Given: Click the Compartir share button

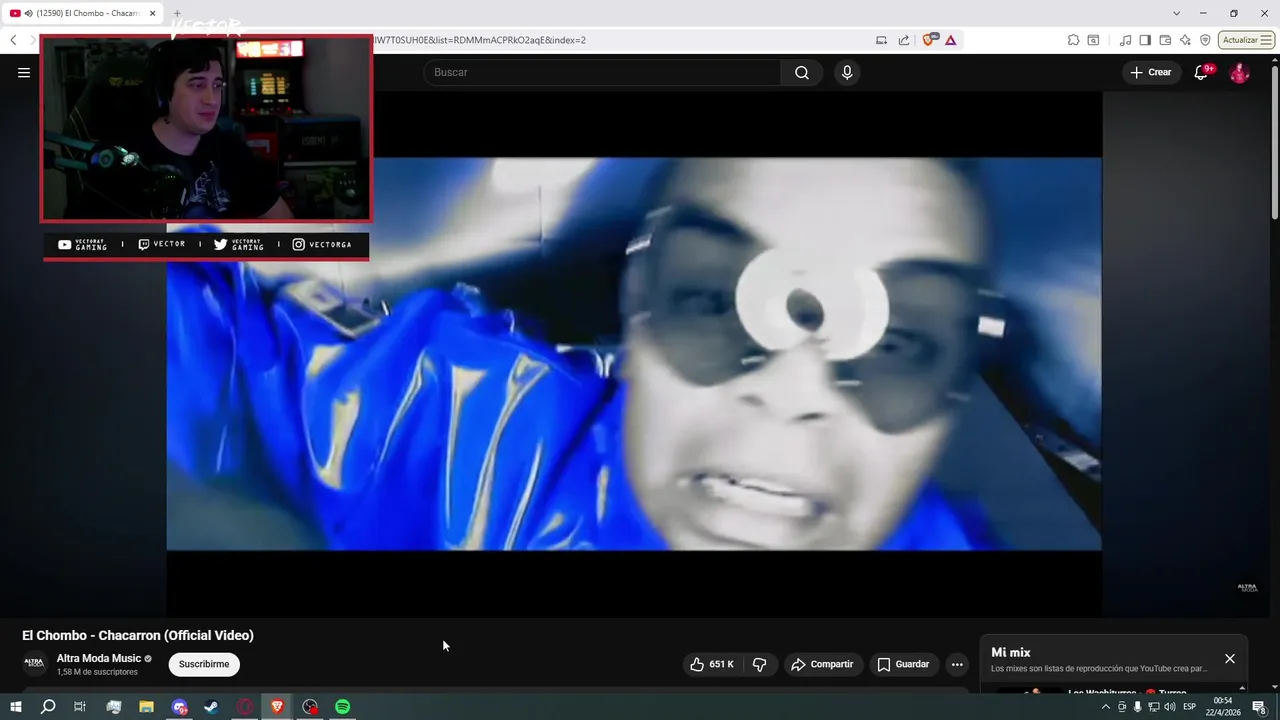Looking at the screenshot, I should click(x=822, y=664).
